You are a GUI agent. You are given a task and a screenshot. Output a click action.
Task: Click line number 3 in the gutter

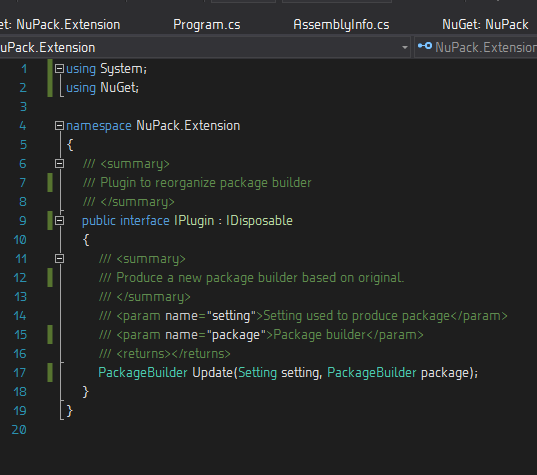coord(23,107)
